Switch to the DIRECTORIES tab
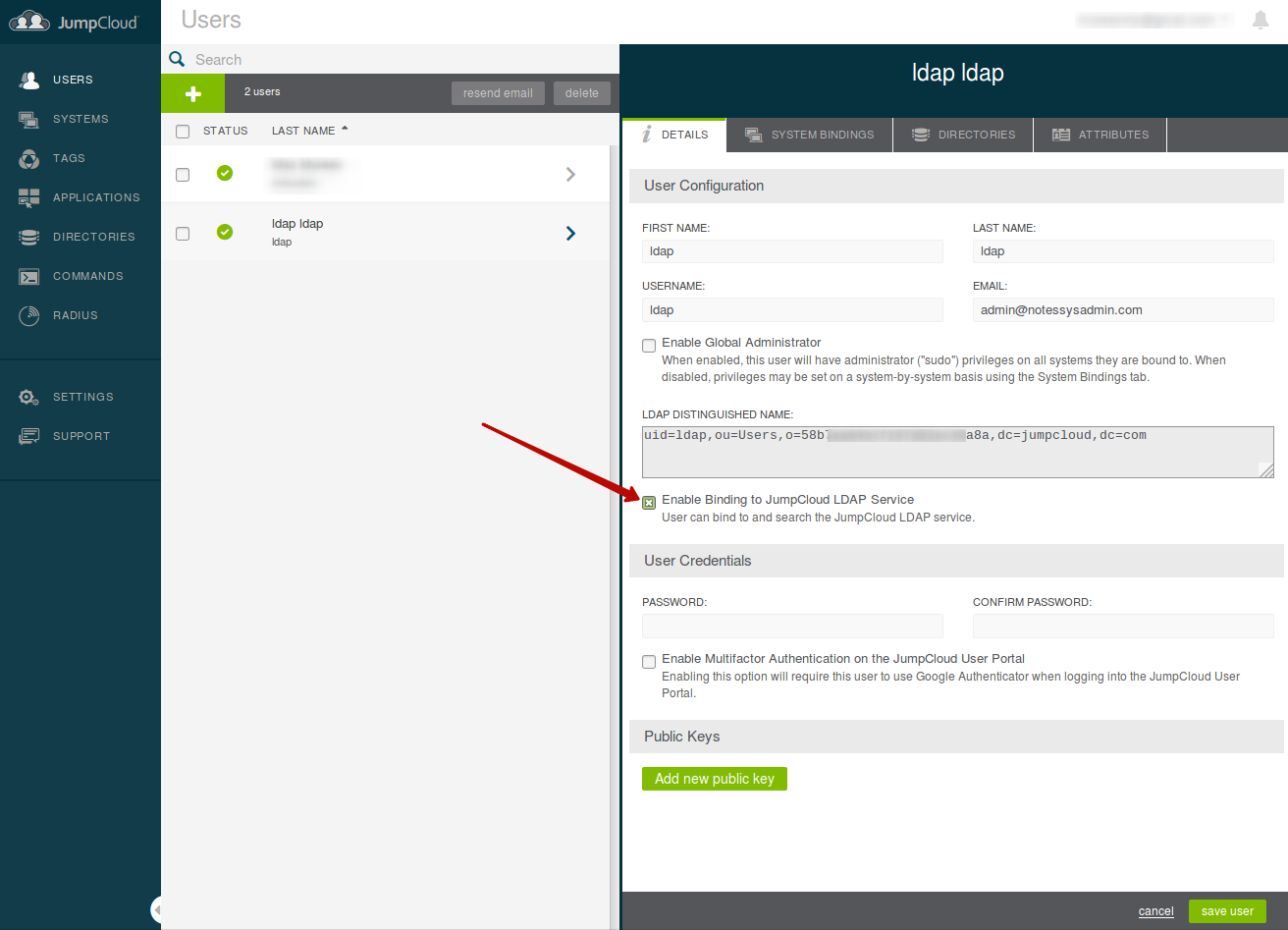Viewport: 1288px width, 930px height. point(963,135)
